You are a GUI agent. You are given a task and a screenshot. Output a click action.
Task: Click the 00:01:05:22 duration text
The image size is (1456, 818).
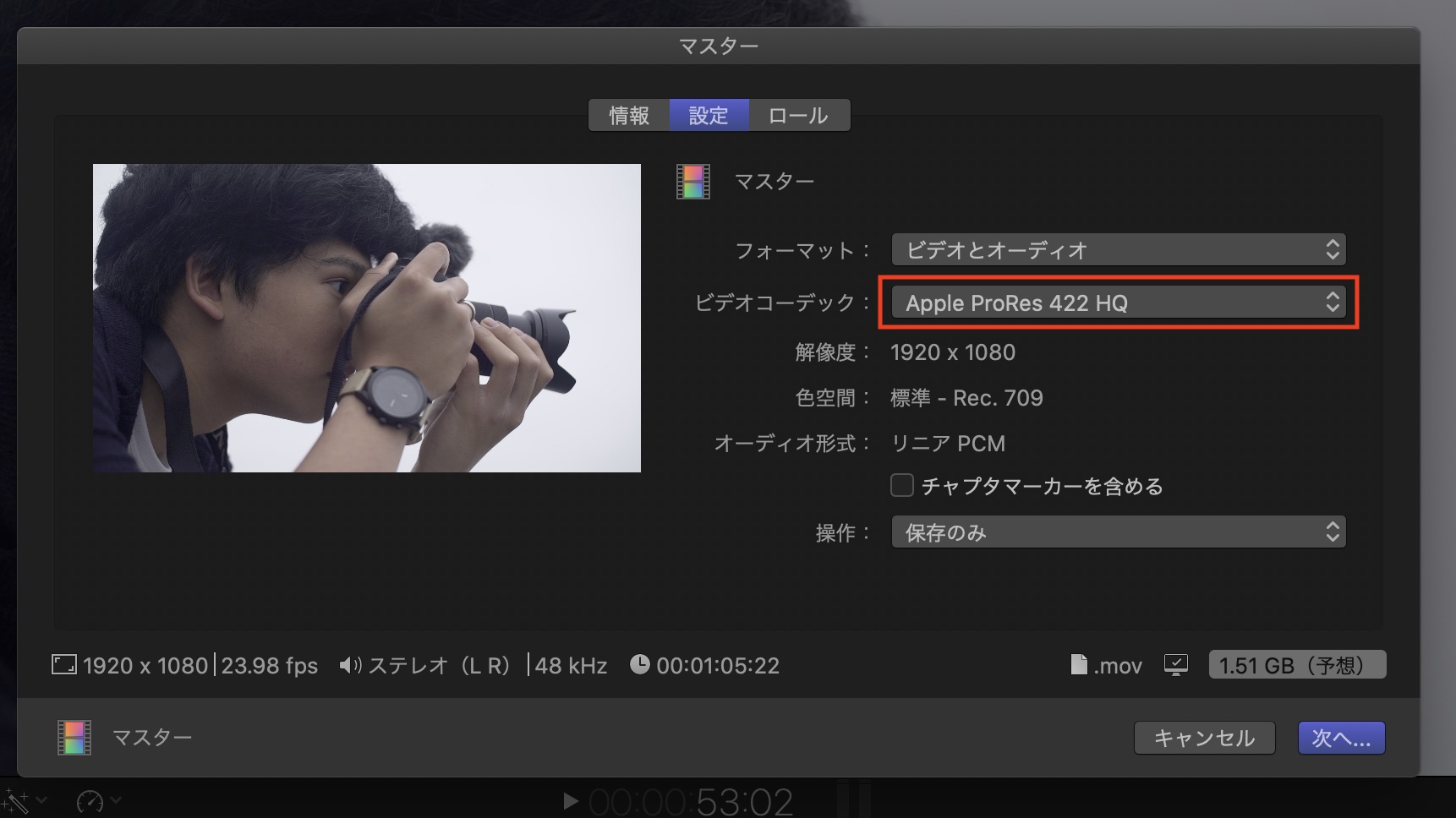click(718, 666)
